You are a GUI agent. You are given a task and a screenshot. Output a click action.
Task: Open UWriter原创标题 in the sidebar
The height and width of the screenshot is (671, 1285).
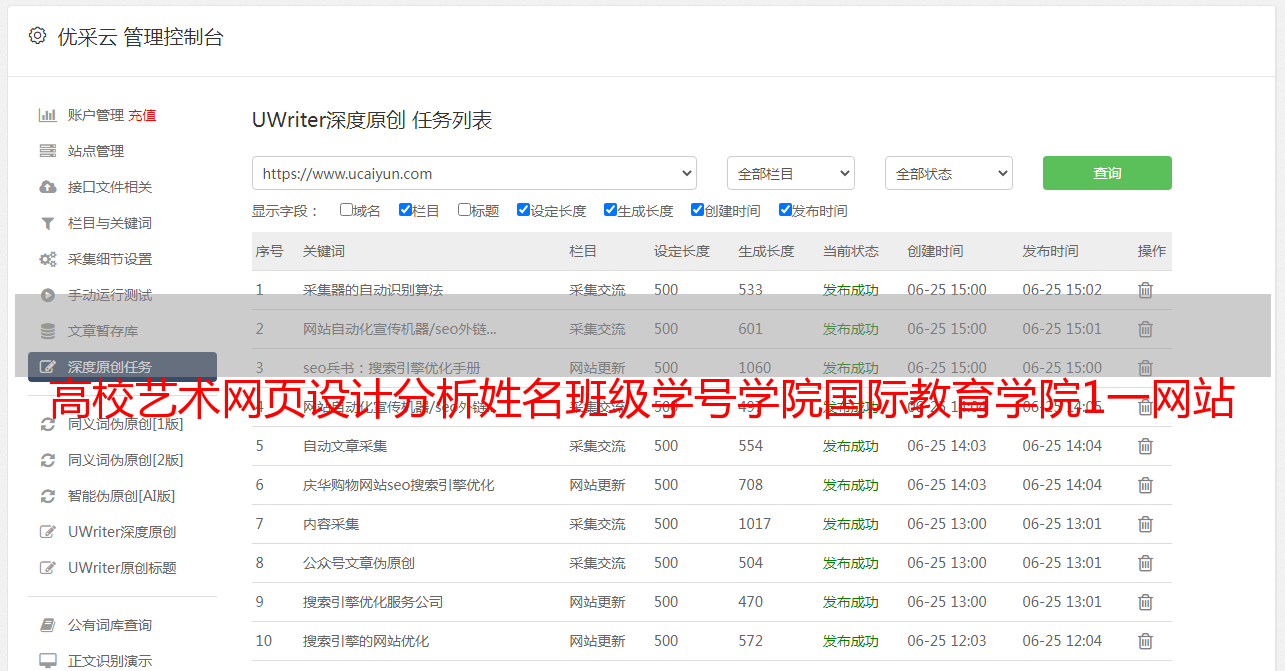122,568
